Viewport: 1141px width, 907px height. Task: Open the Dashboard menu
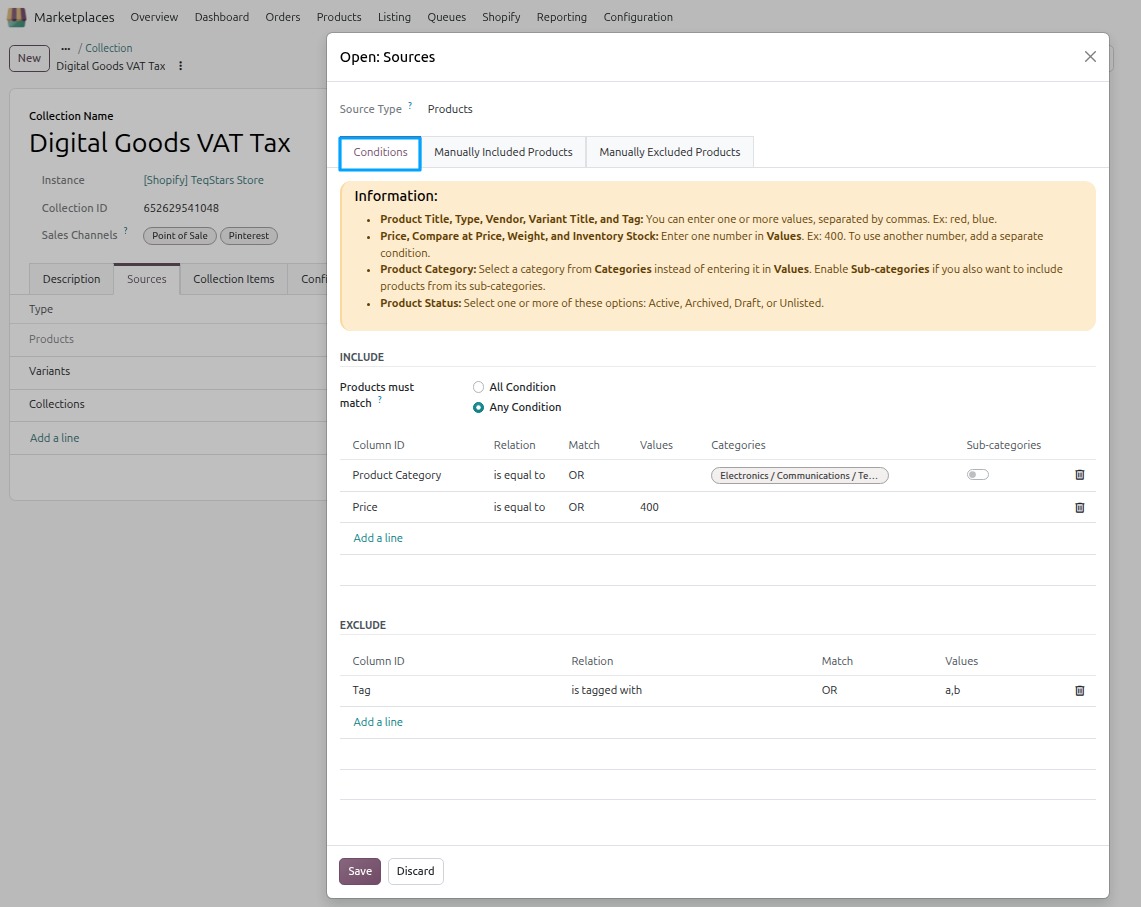click(x=221, y=17)
